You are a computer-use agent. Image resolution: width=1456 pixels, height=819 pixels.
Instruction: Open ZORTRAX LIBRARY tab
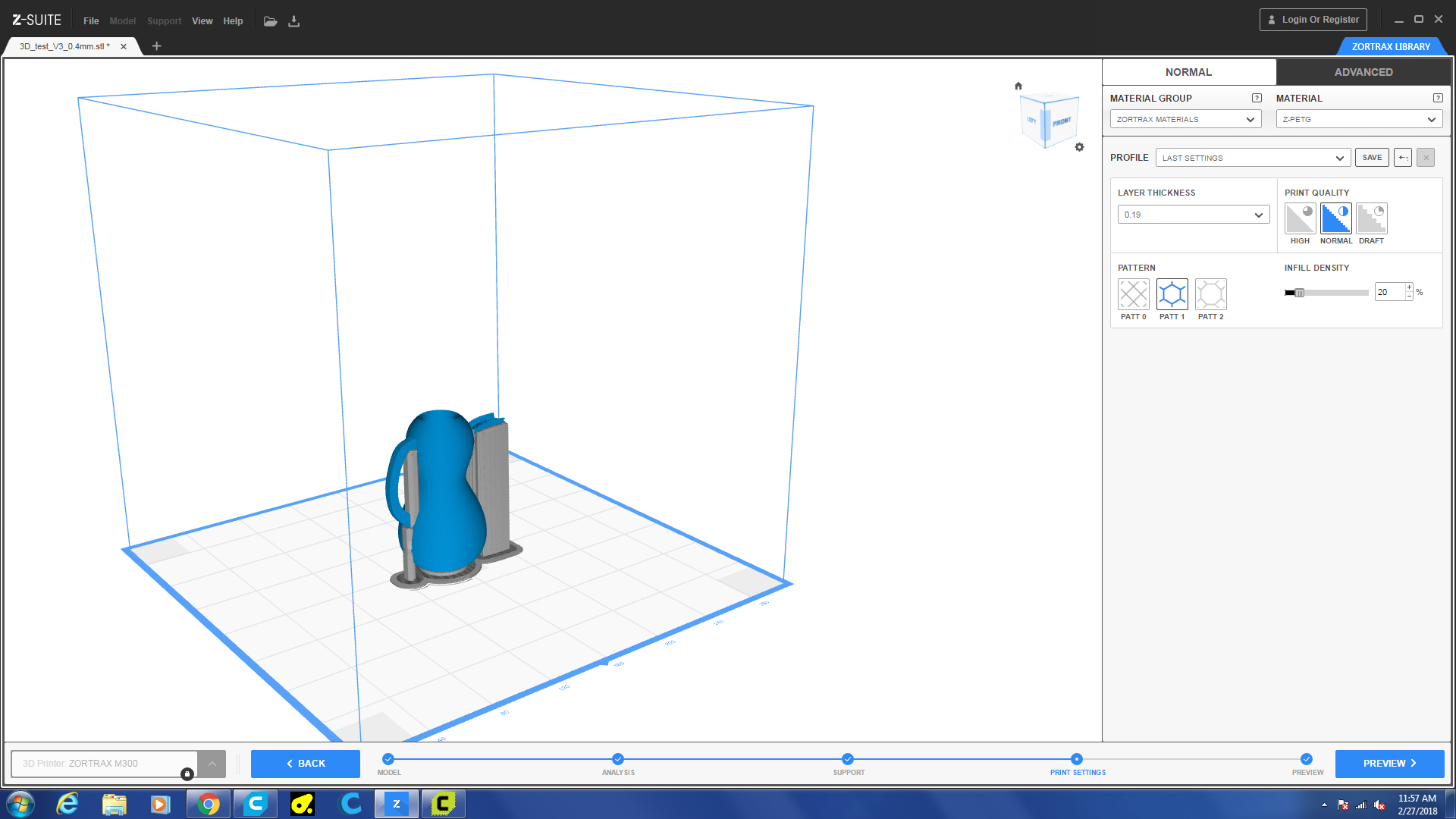pos(1390,46)
